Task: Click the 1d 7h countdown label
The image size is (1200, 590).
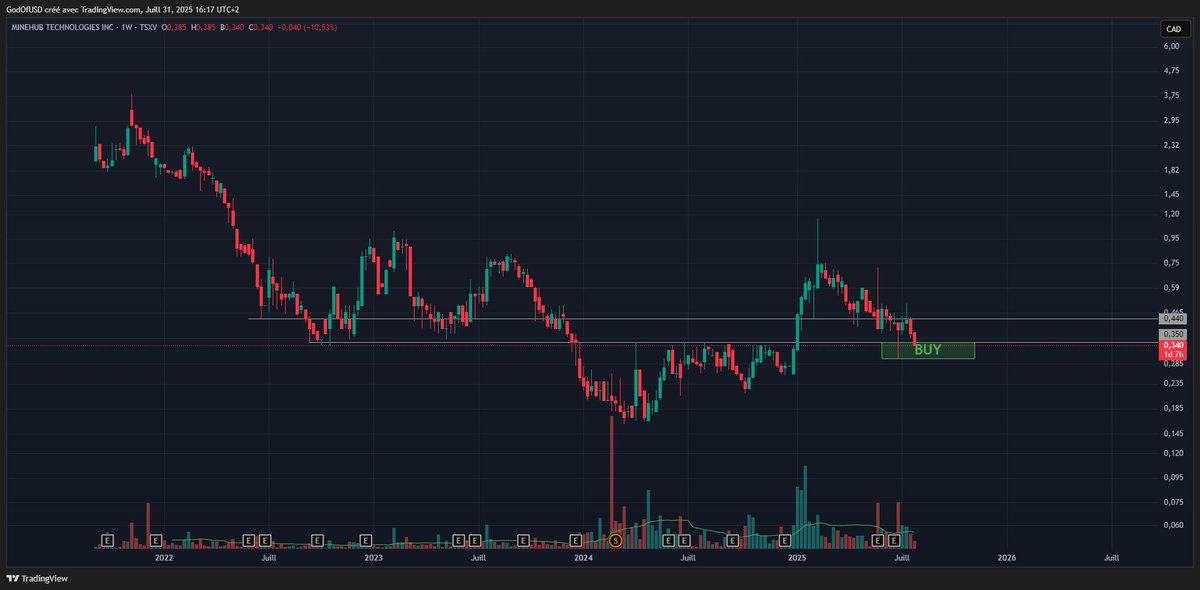Action: [x=1173, y=355]
